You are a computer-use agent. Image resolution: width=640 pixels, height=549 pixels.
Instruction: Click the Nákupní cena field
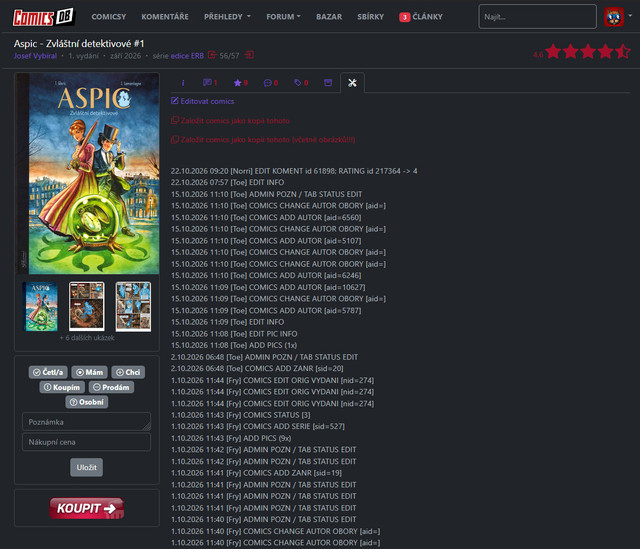coord(87,442)
